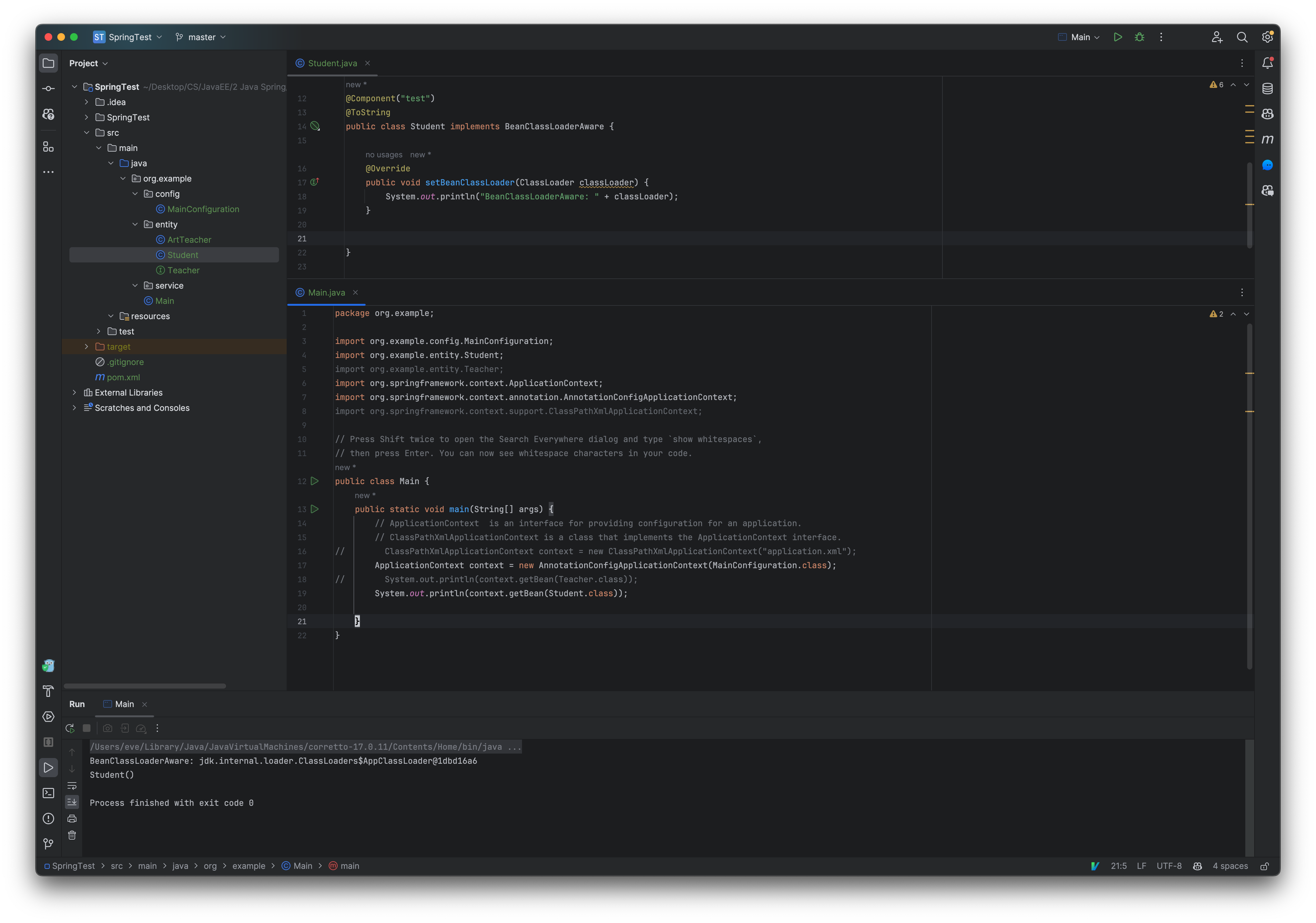Screen dimensions: 1316x923
Task: Open Search Everywhere with the magnifier
Action: pos(1242,37)
